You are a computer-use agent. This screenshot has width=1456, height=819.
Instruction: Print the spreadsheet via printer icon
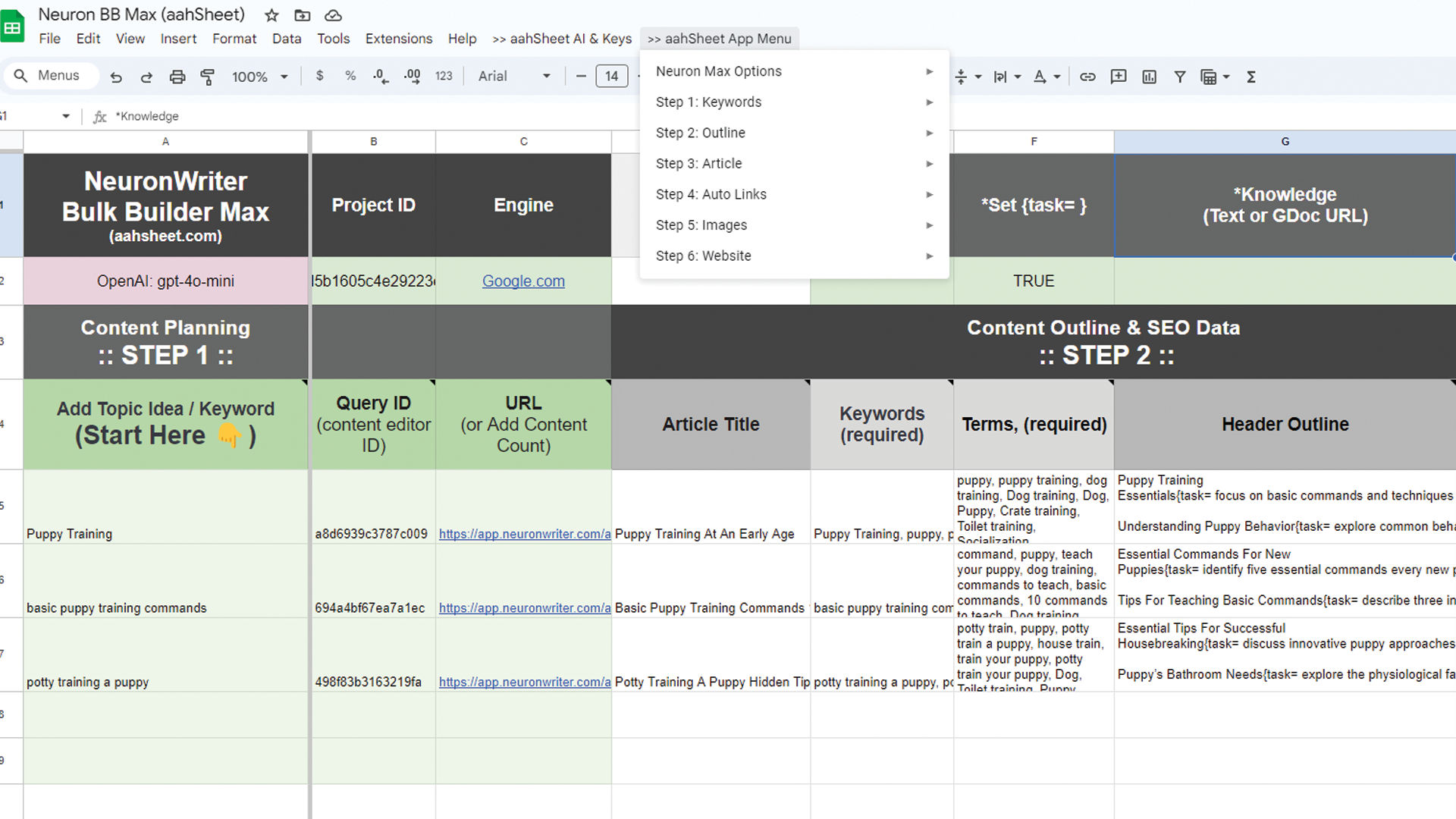coord(177,77)
